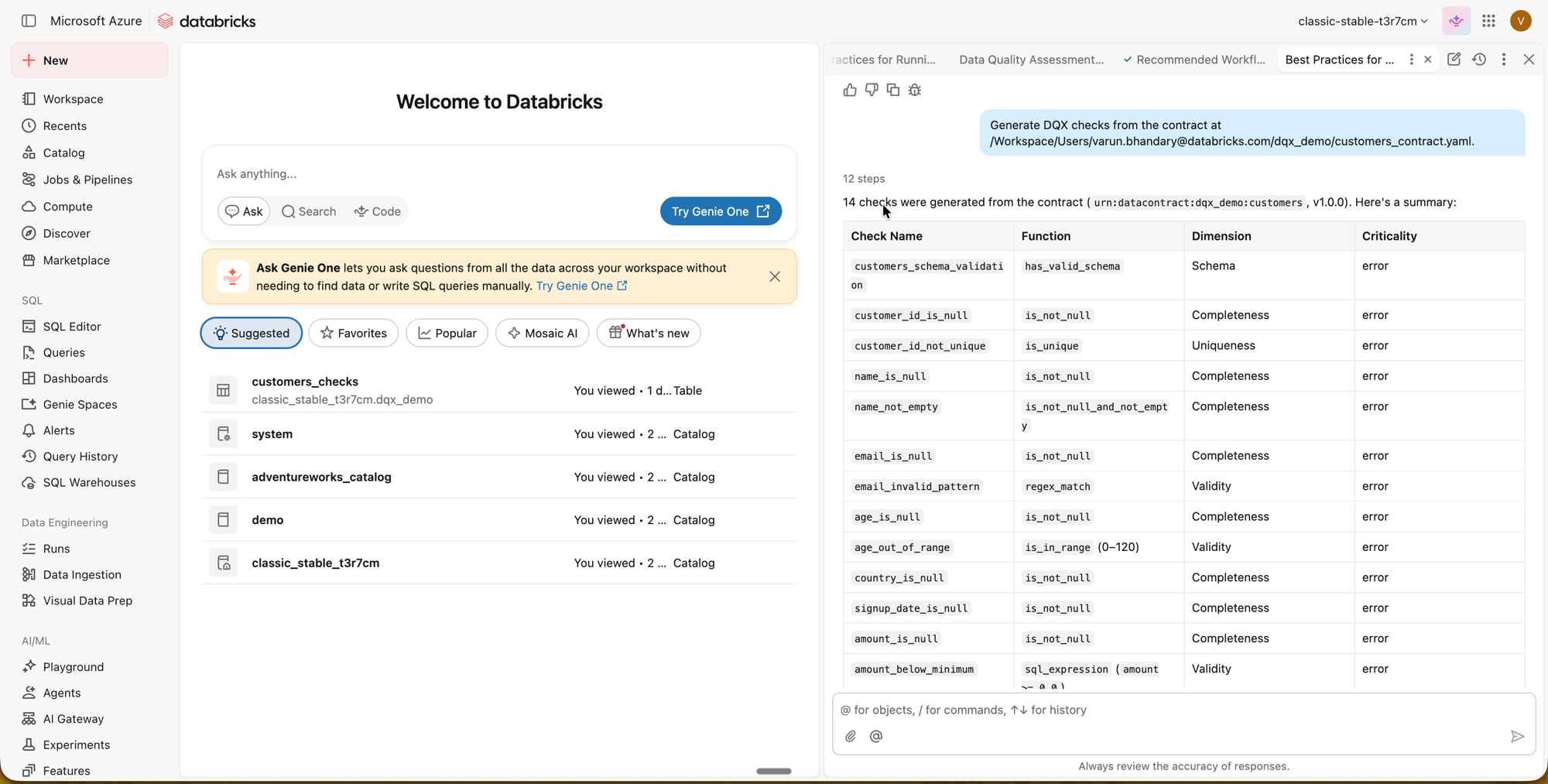
Task: Click the Try Genie One button
Action: coord(721,211)
